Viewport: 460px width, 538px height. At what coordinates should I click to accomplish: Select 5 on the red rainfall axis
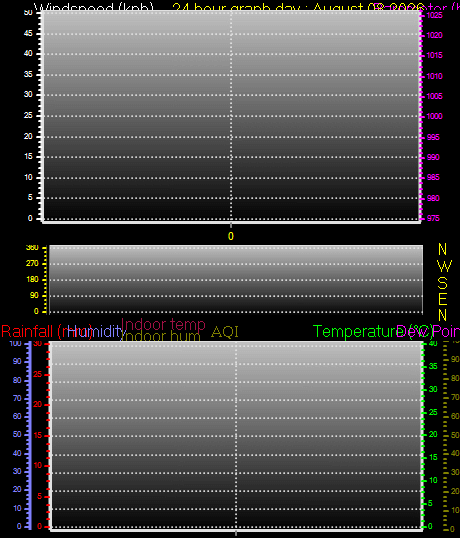(39, 496)
